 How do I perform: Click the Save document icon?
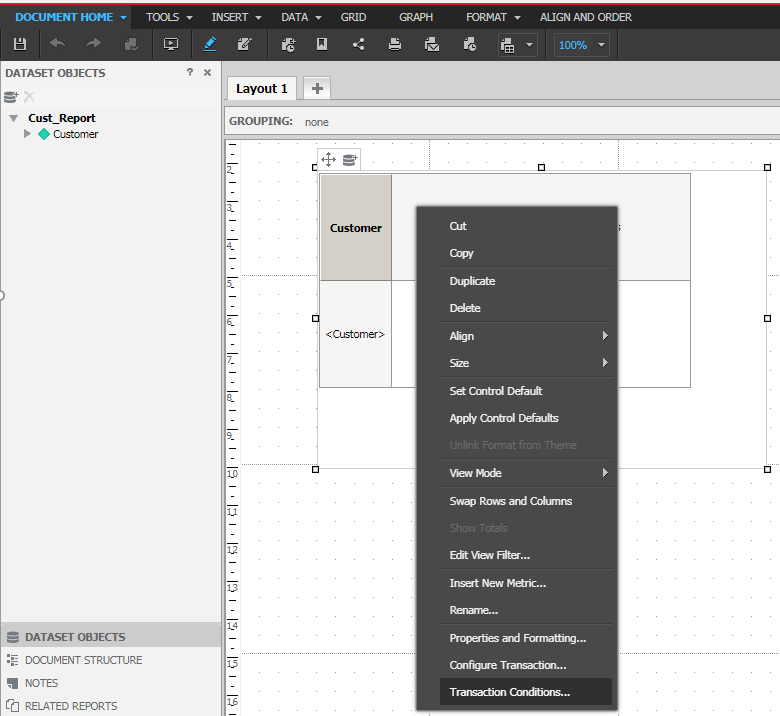[20, 45]
